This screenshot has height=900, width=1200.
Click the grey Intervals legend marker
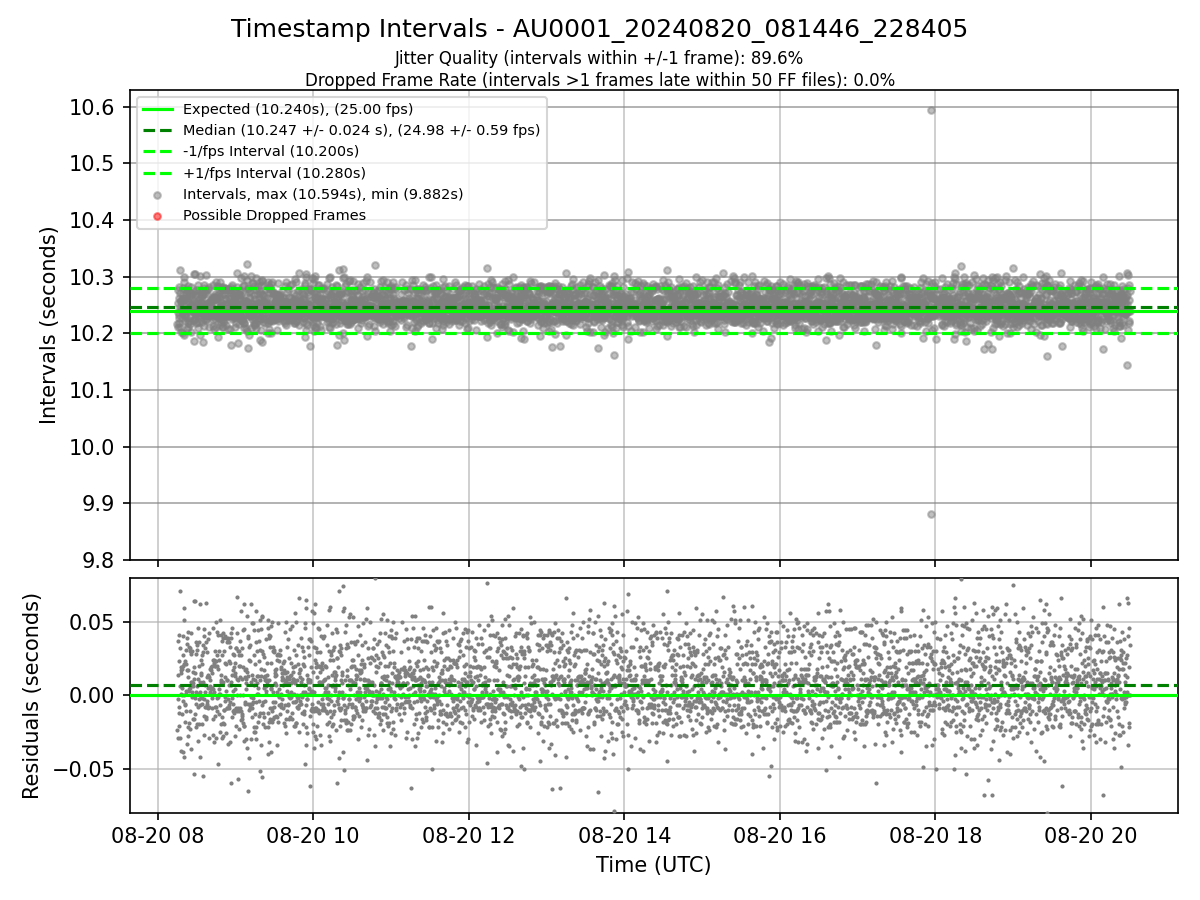pyautogui.click(x=157, y=195)
